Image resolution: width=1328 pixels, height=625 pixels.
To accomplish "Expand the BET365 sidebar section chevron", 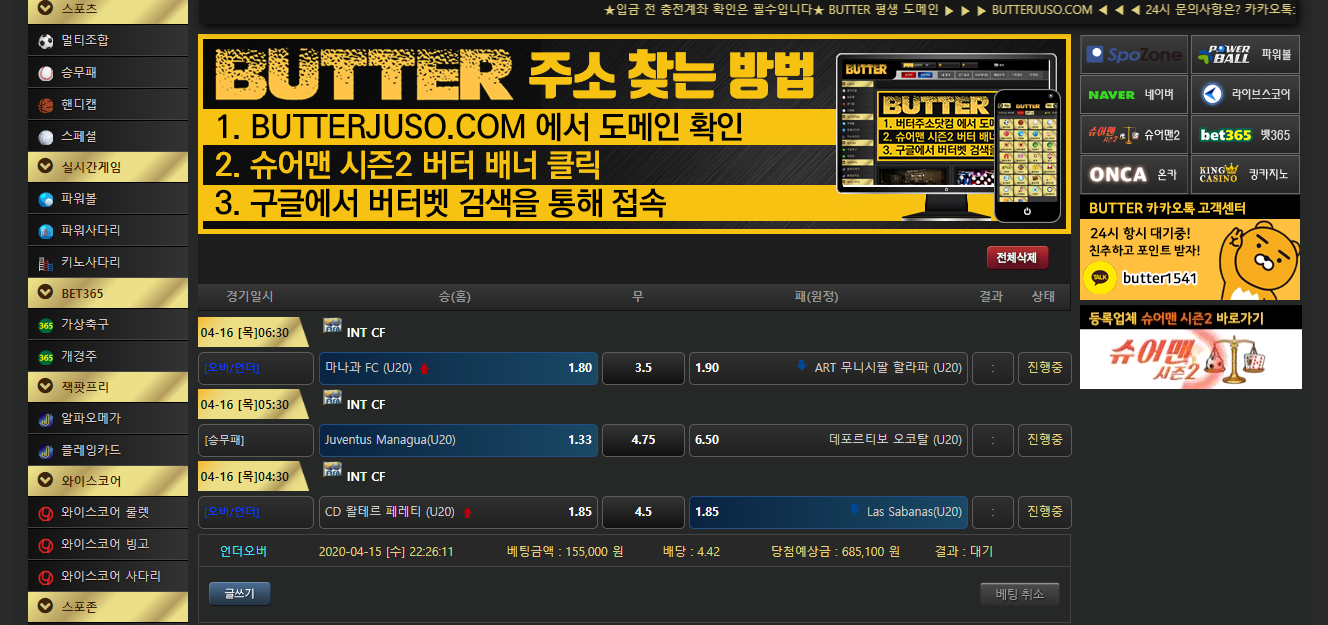I will [x=45, y=293].
